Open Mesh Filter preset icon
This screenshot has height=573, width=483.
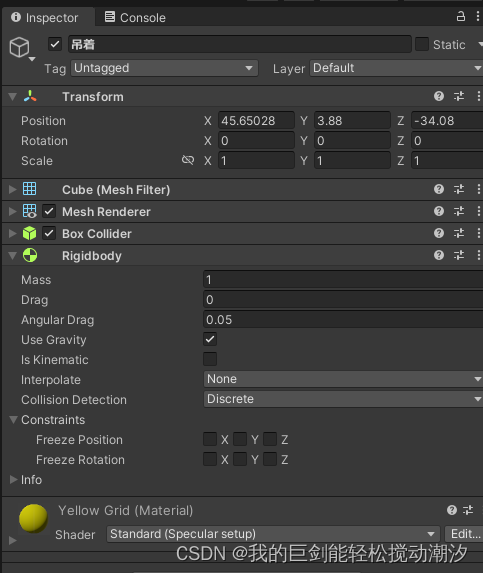pos(459,189)
